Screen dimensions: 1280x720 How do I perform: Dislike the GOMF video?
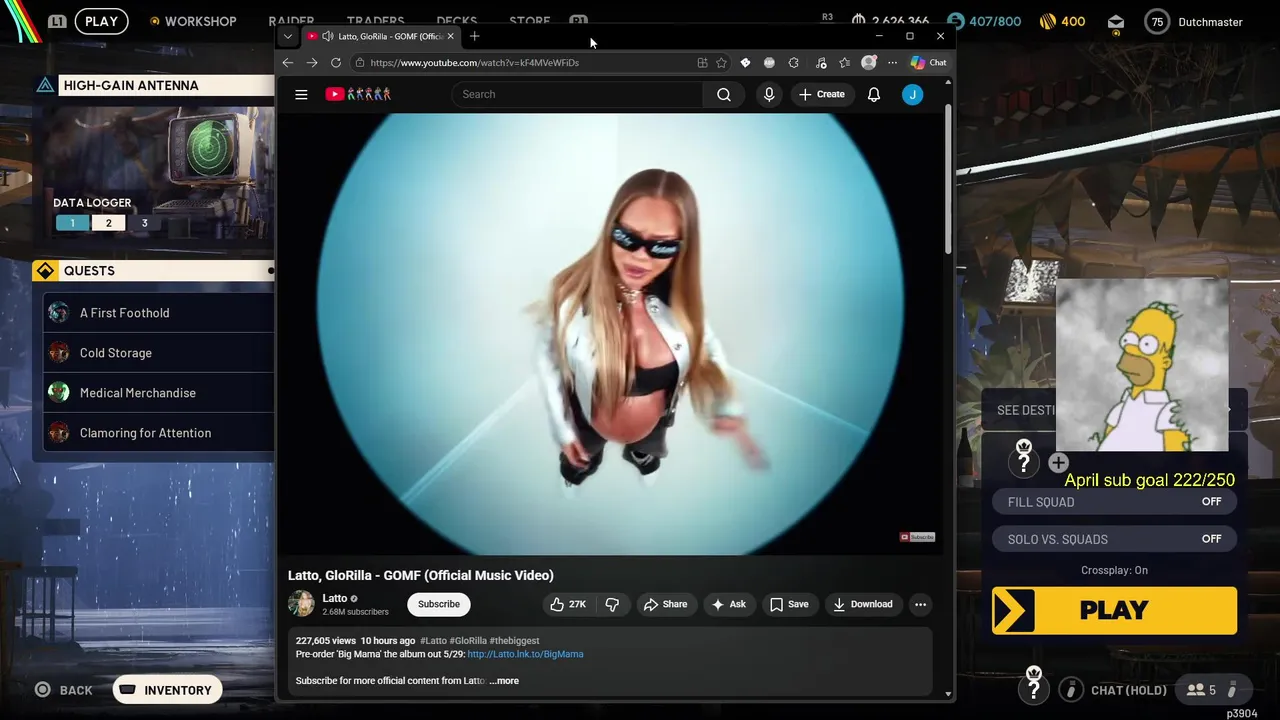click(612, 604)
